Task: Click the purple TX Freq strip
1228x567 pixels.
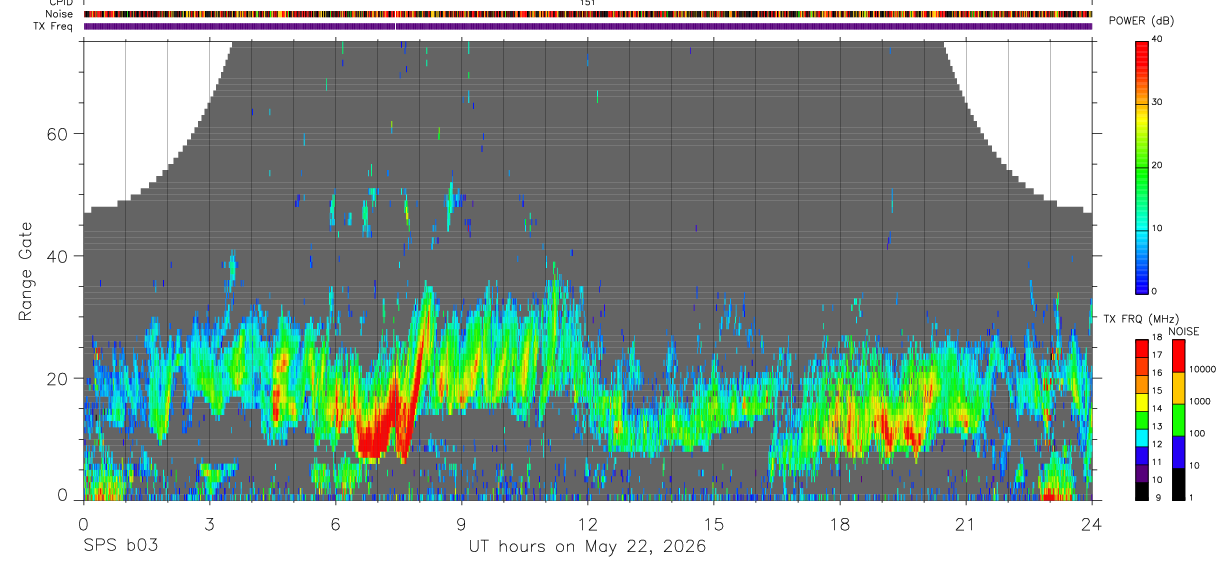Action: 588,26
